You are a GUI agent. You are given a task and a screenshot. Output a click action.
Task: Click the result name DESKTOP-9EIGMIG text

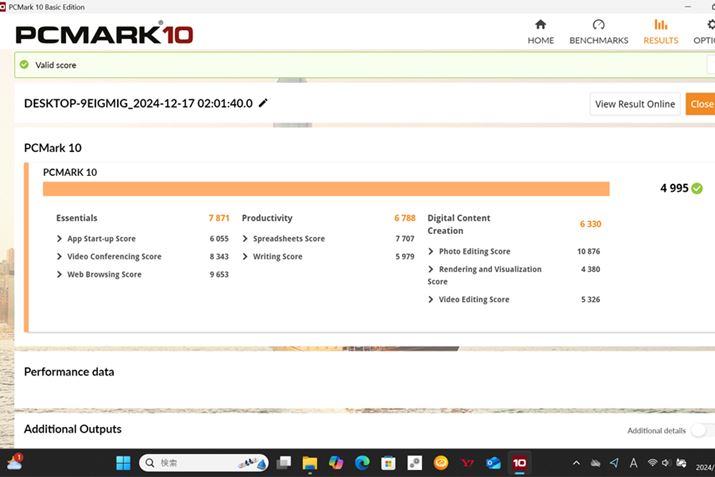[x=138, y=103]
